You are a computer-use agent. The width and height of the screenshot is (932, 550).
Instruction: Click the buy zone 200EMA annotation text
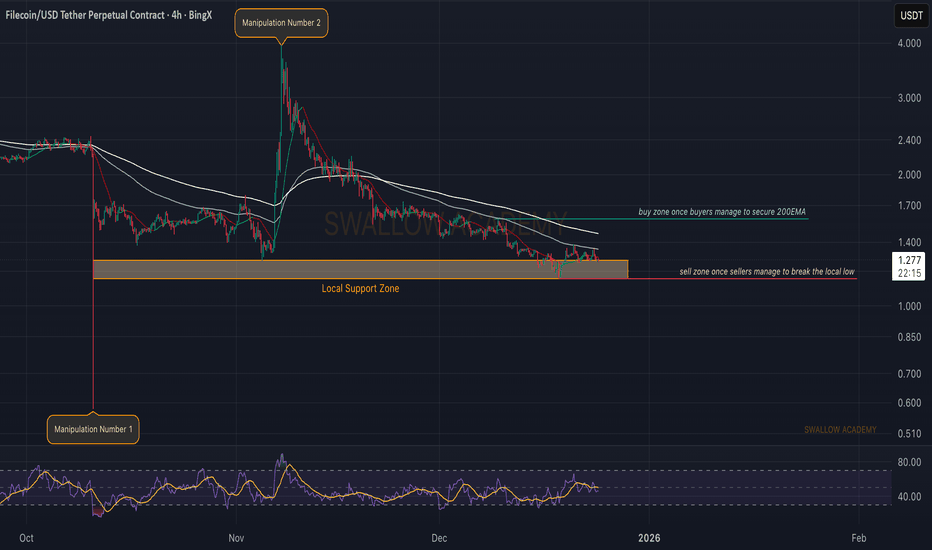722,213
